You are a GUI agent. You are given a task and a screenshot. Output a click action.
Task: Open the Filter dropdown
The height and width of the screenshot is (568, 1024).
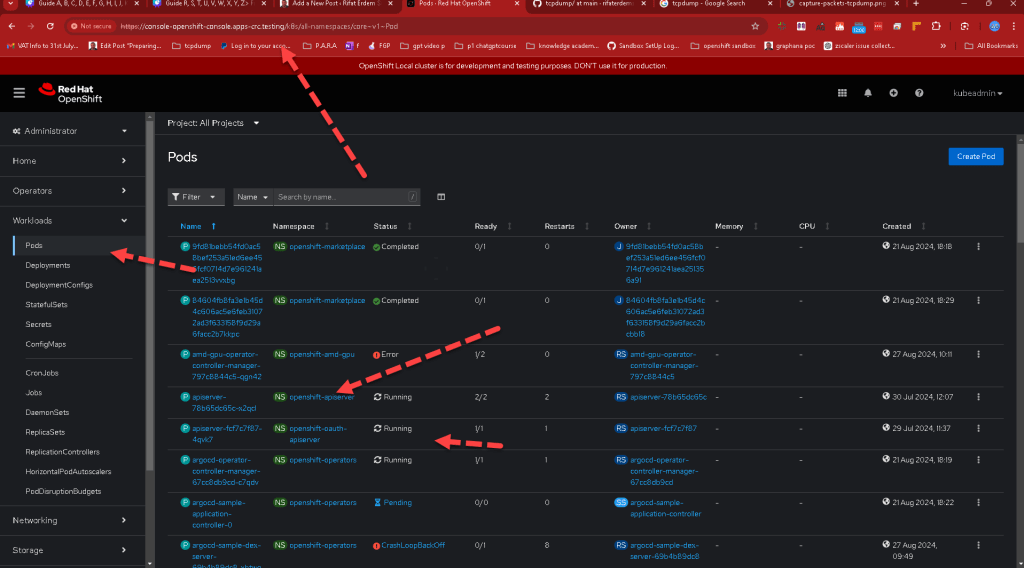pyautogui.click(x=195, y=197)
